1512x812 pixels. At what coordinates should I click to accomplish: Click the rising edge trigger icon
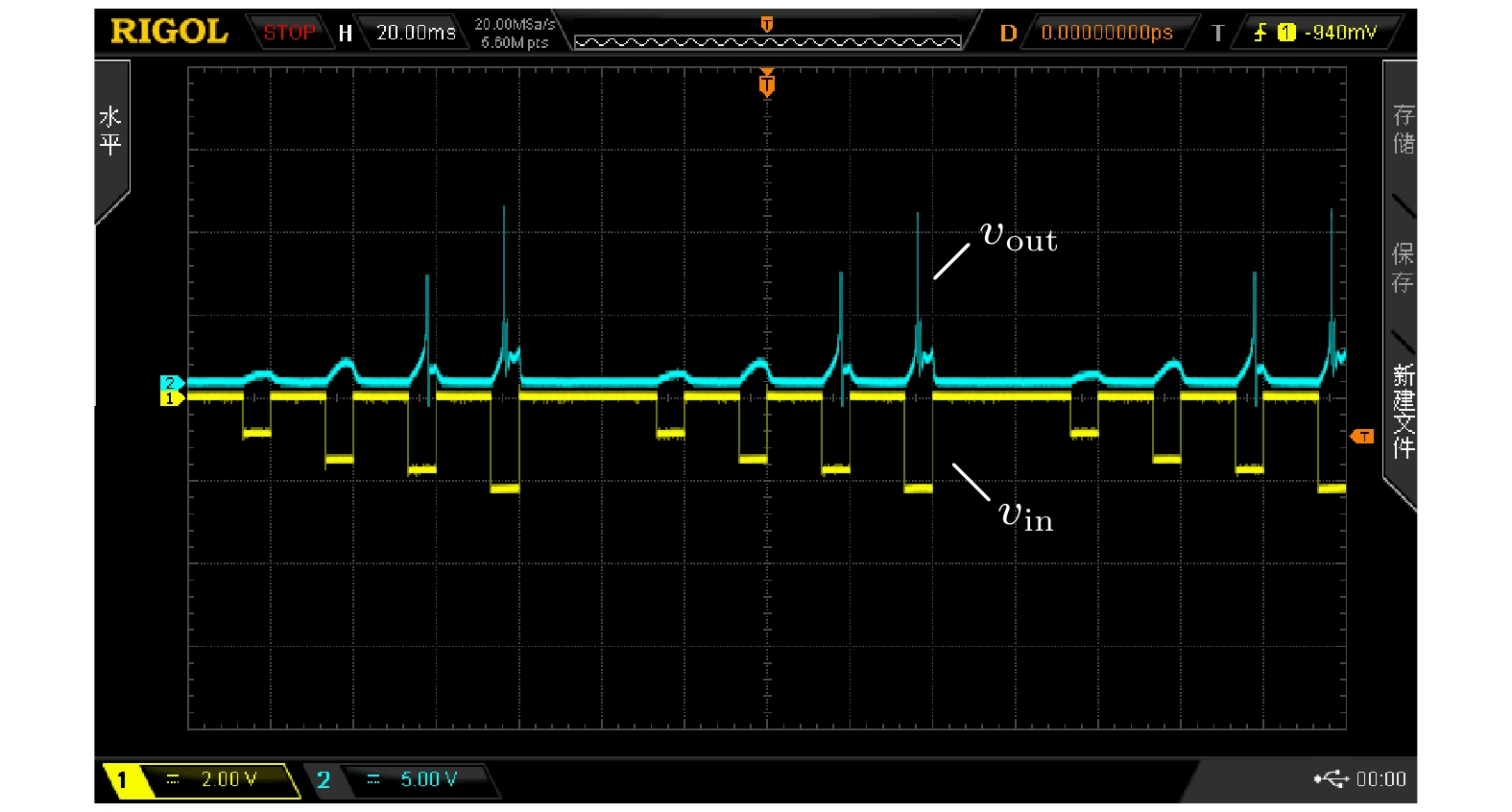[1260, 33]
